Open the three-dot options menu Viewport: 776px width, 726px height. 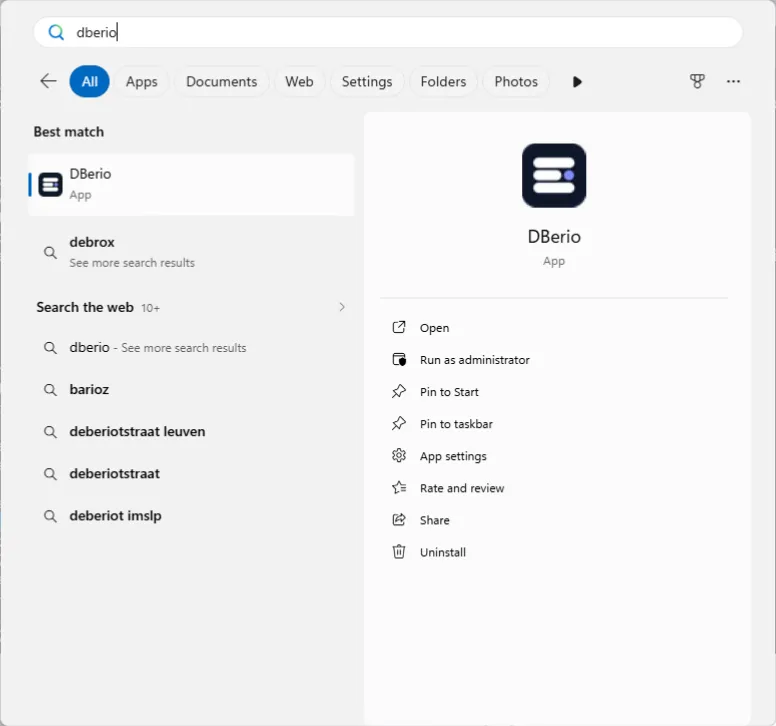coord(733,81)
